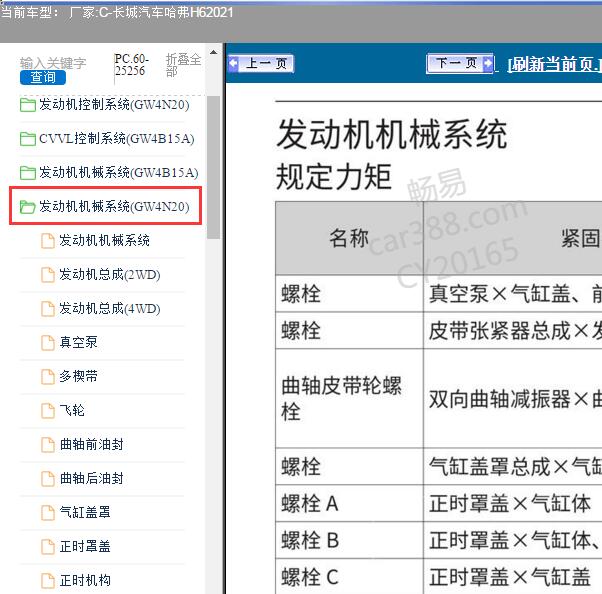This screenshot has height=594, width=602.
Task: Open 正时机构 document
Action: pos(85,580)
